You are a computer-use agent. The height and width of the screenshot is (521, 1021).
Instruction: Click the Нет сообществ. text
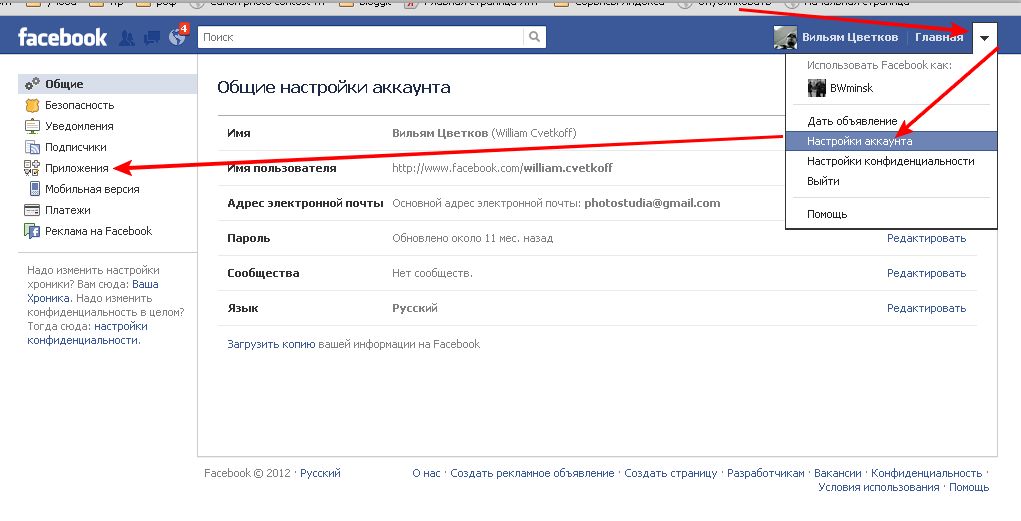click(432, 274)
